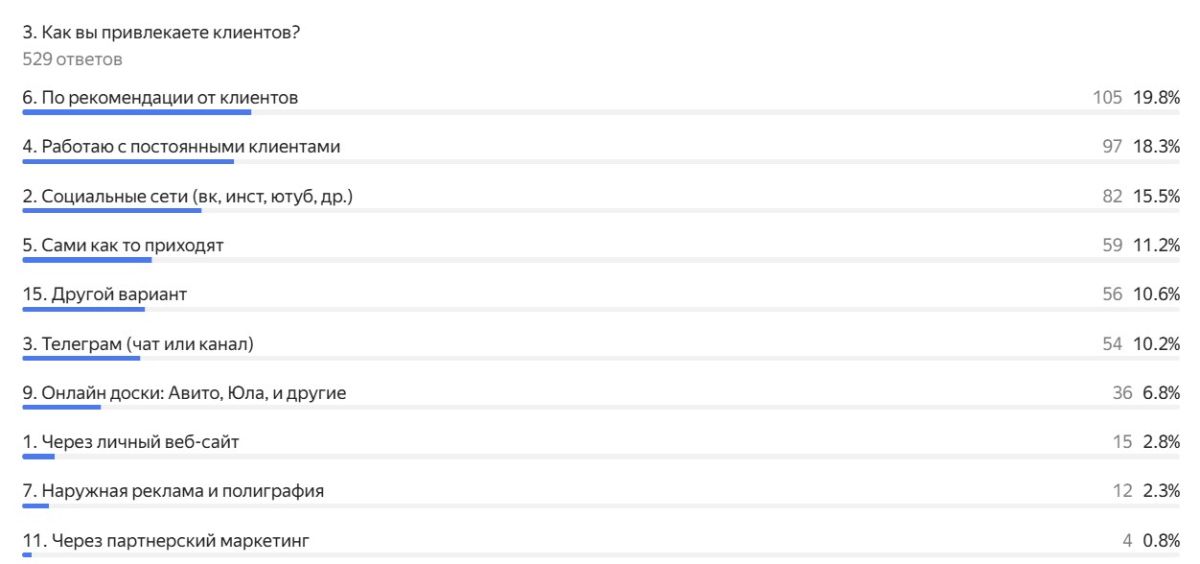
Task: Click the 0.8% value for partner marketing
Action: tap(1161, 541)
